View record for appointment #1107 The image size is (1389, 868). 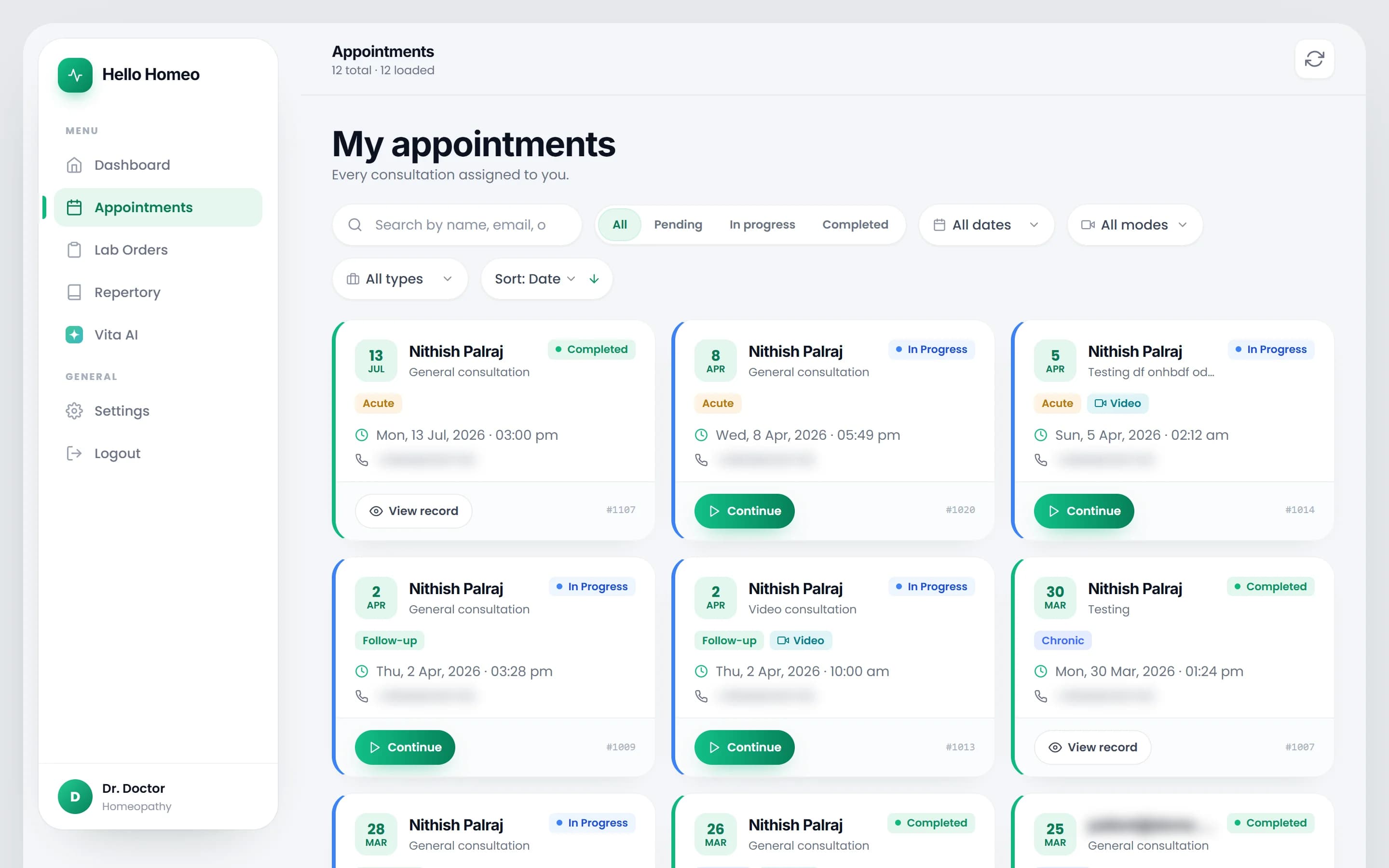(x=414, y=511)
